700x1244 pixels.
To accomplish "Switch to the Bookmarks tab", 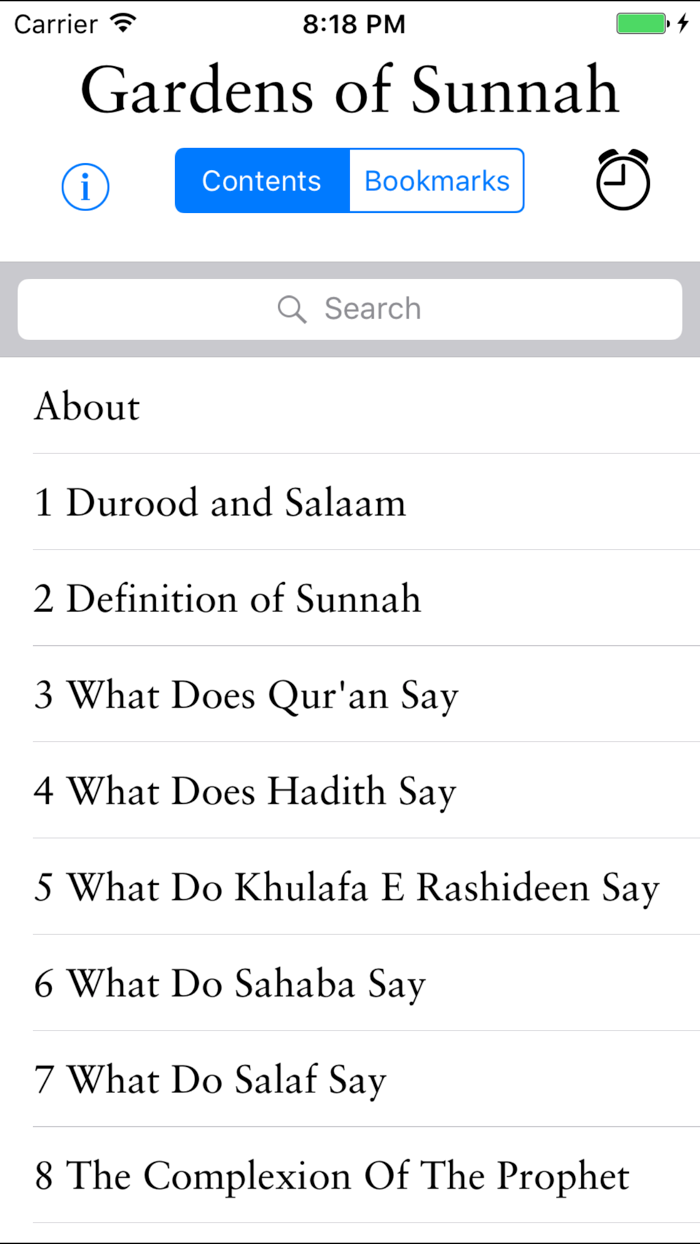I will tap(437, 181).
